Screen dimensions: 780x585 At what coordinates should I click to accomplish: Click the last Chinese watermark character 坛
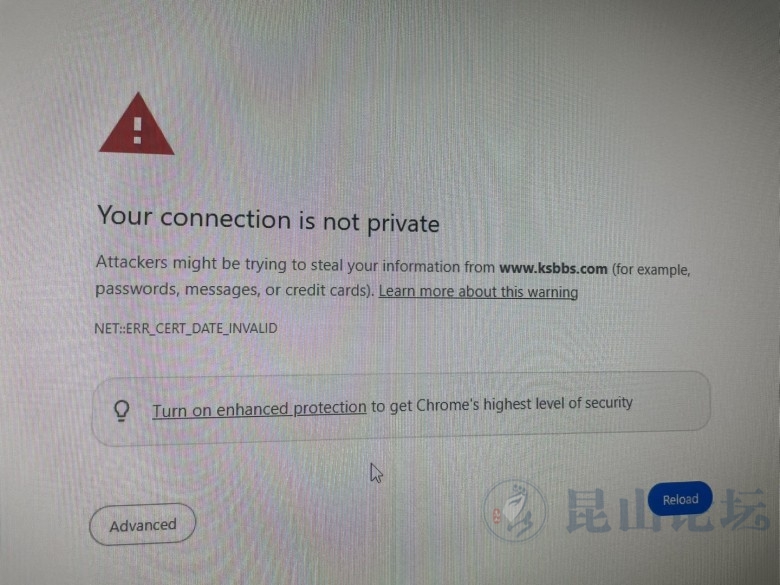coord(747,509)
